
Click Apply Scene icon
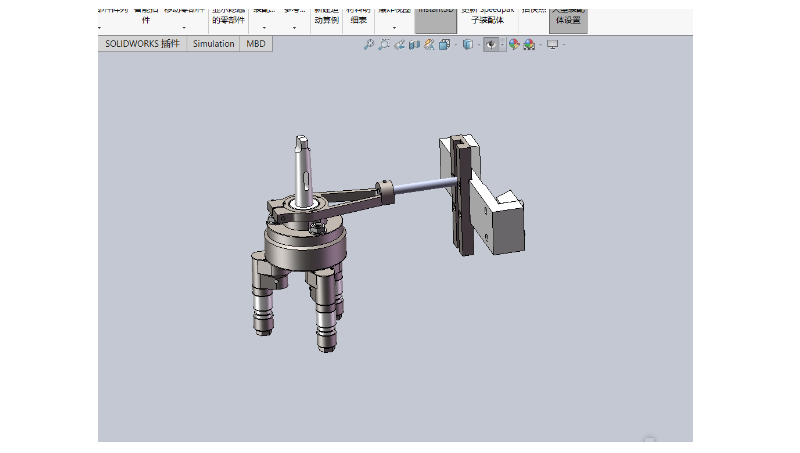coord(529,45)
